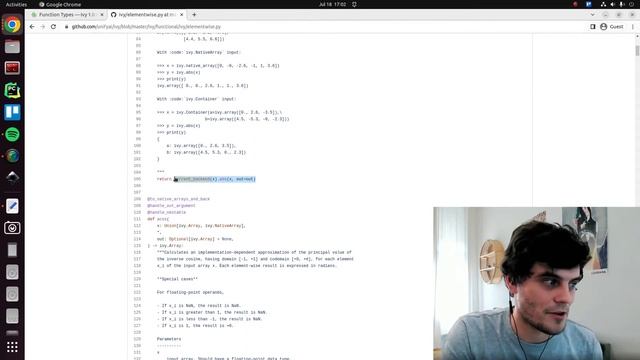This screenshot has width=640, height=360.
Task: Click the red recording indicator in top bar
Action: tap(575, 4)
